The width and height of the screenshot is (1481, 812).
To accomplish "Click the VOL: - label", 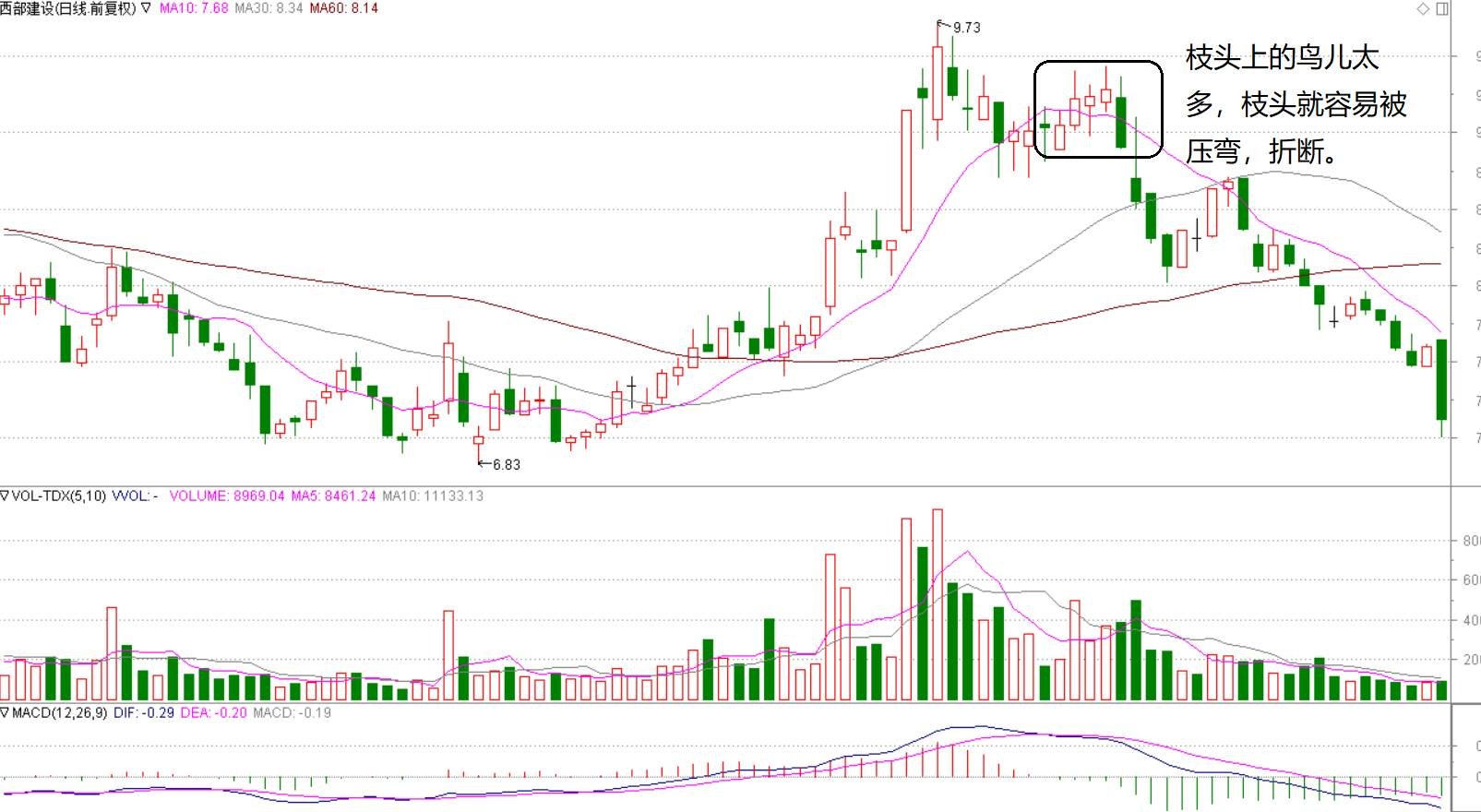I will [x=135, y=496].
